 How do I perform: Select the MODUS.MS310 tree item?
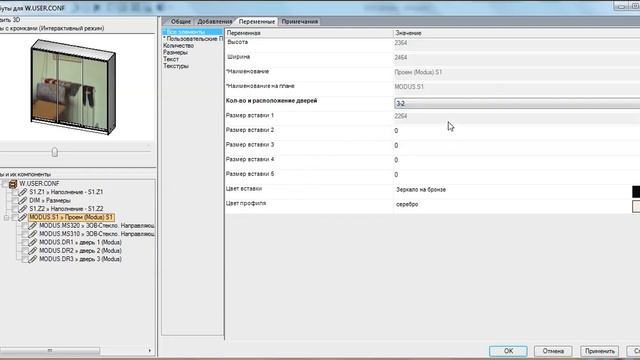97,234
